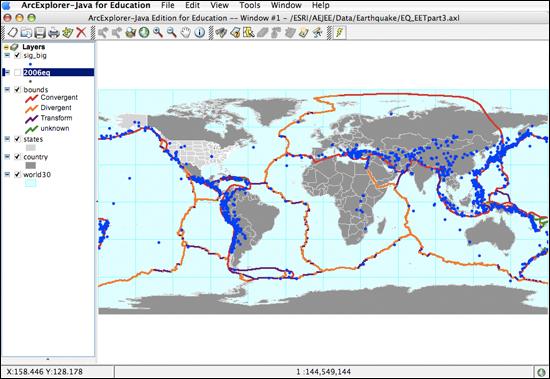
Task: Select the bounds layer name
Action: 36,90
